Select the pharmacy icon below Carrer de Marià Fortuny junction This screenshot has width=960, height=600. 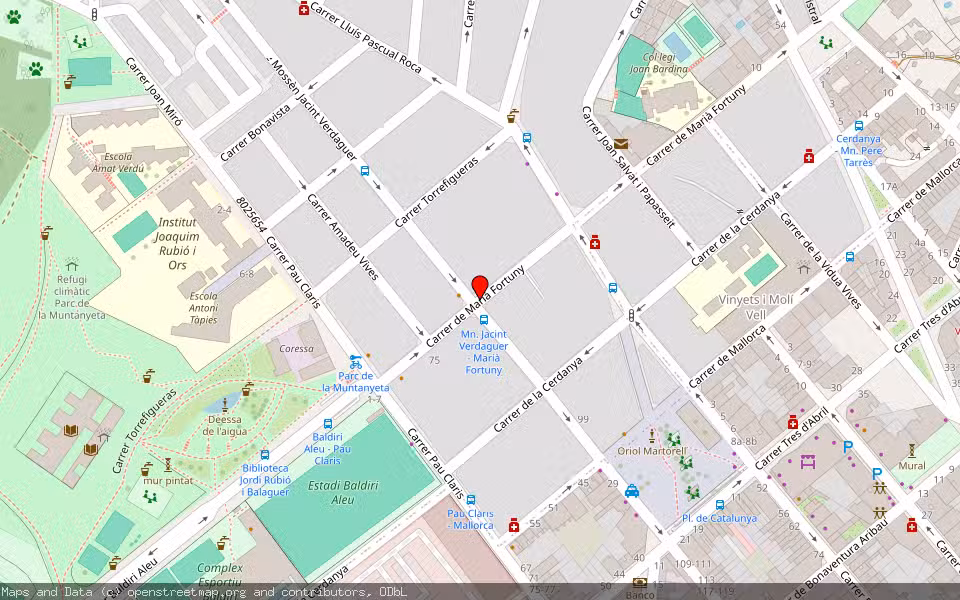[594, 242]
